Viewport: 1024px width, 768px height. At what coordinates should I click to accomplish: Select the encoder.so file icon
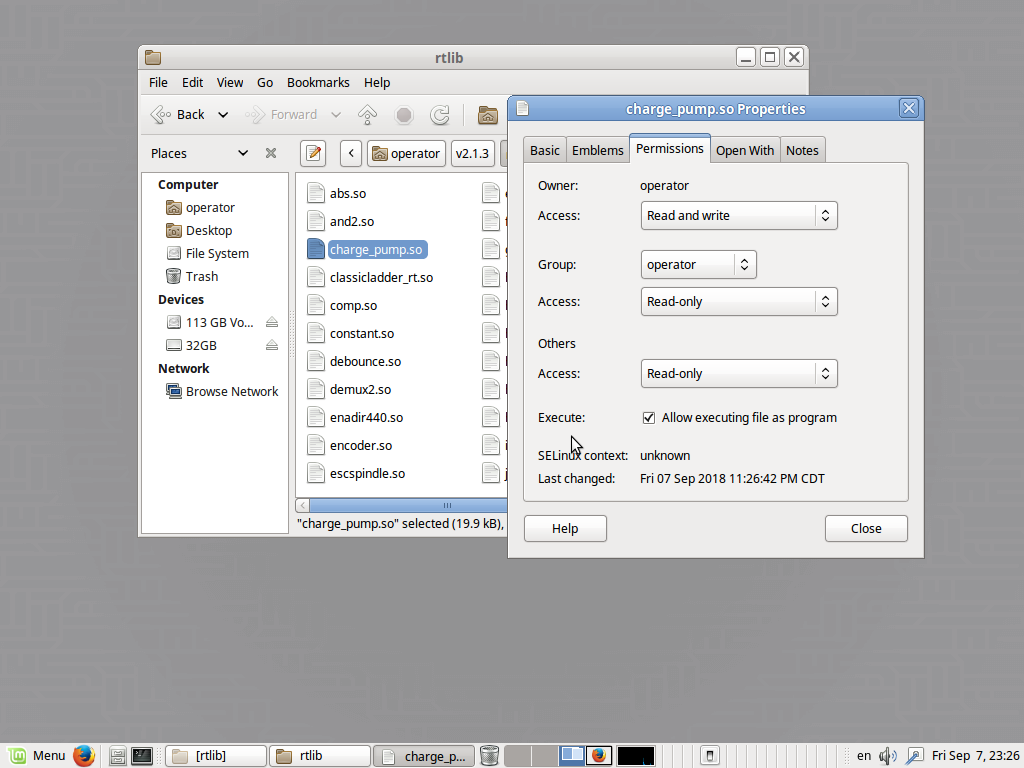click(x=315, y=445)
